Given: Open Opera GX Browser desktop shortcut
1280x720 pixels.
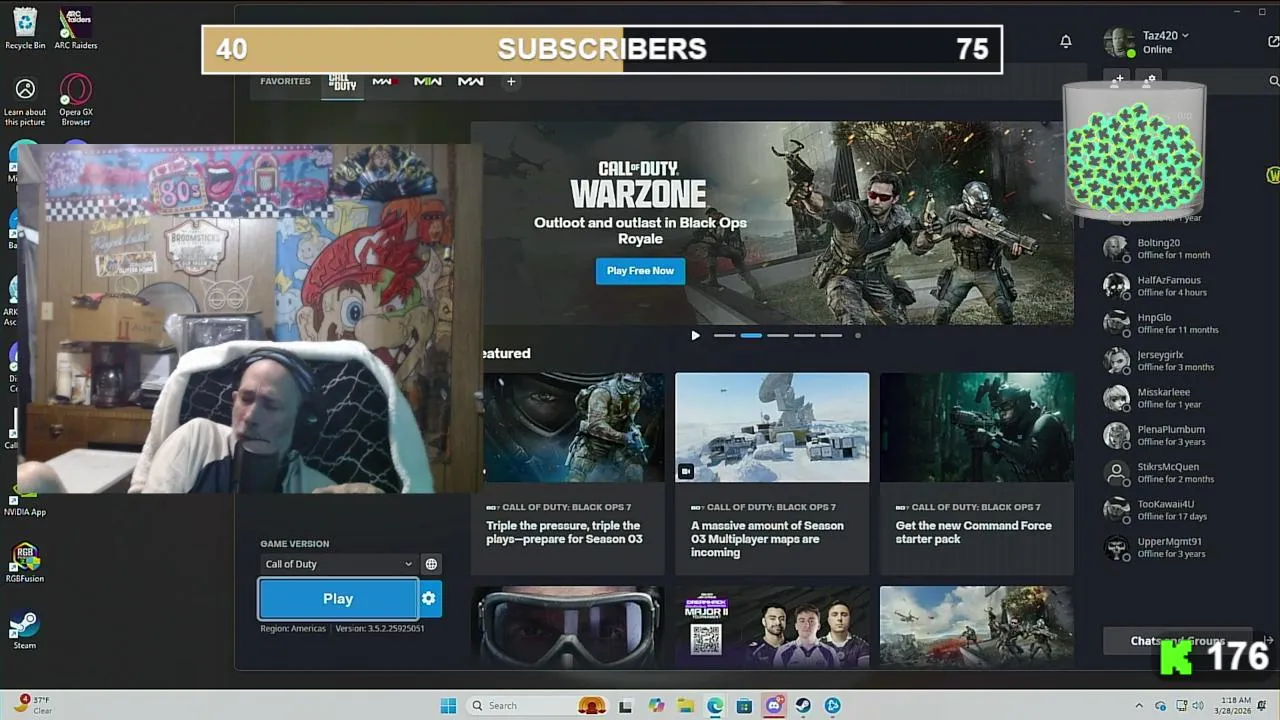Looking at the screenshot, I should (x=76, y=99).
